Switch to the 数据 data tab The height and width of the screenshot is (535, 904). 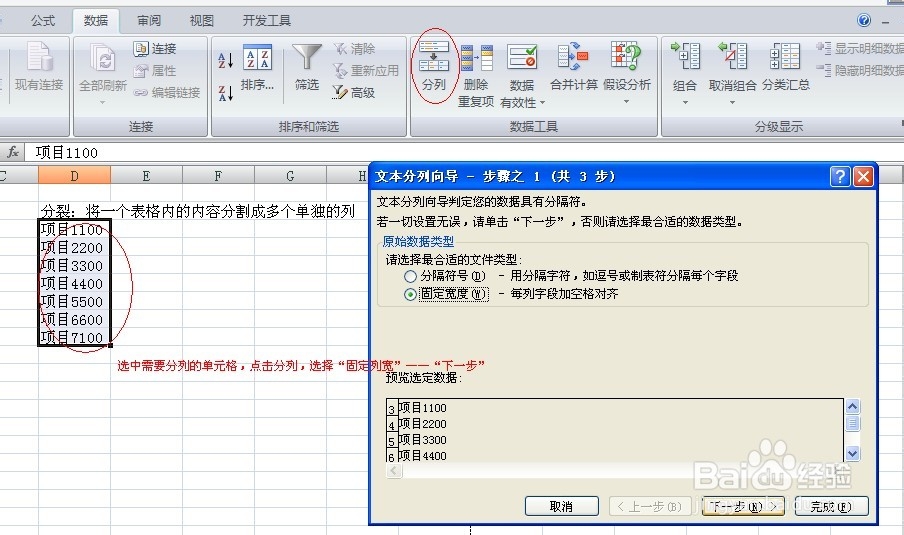click(96, 21)
